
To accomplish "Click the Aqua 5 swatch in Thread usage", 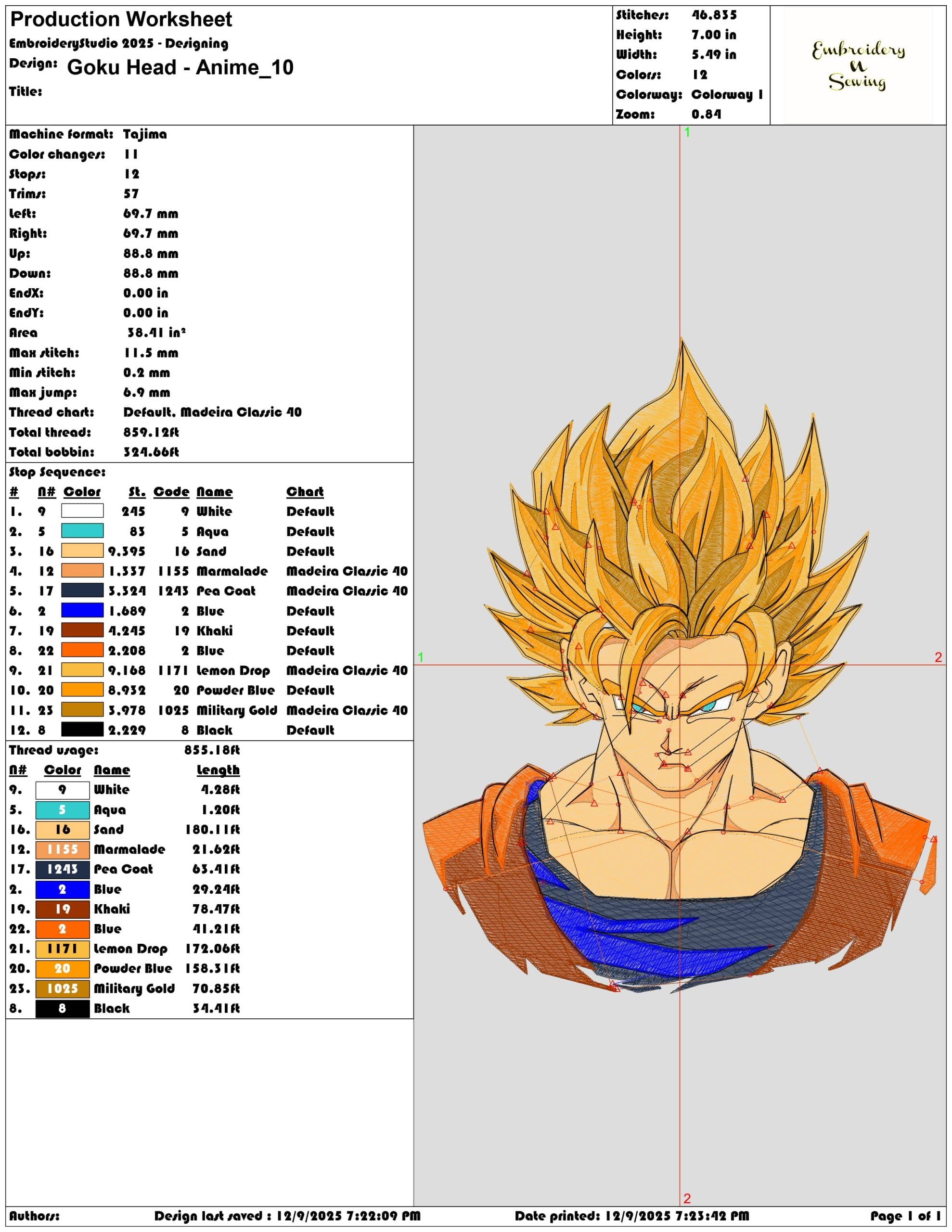I will [63, 810].
